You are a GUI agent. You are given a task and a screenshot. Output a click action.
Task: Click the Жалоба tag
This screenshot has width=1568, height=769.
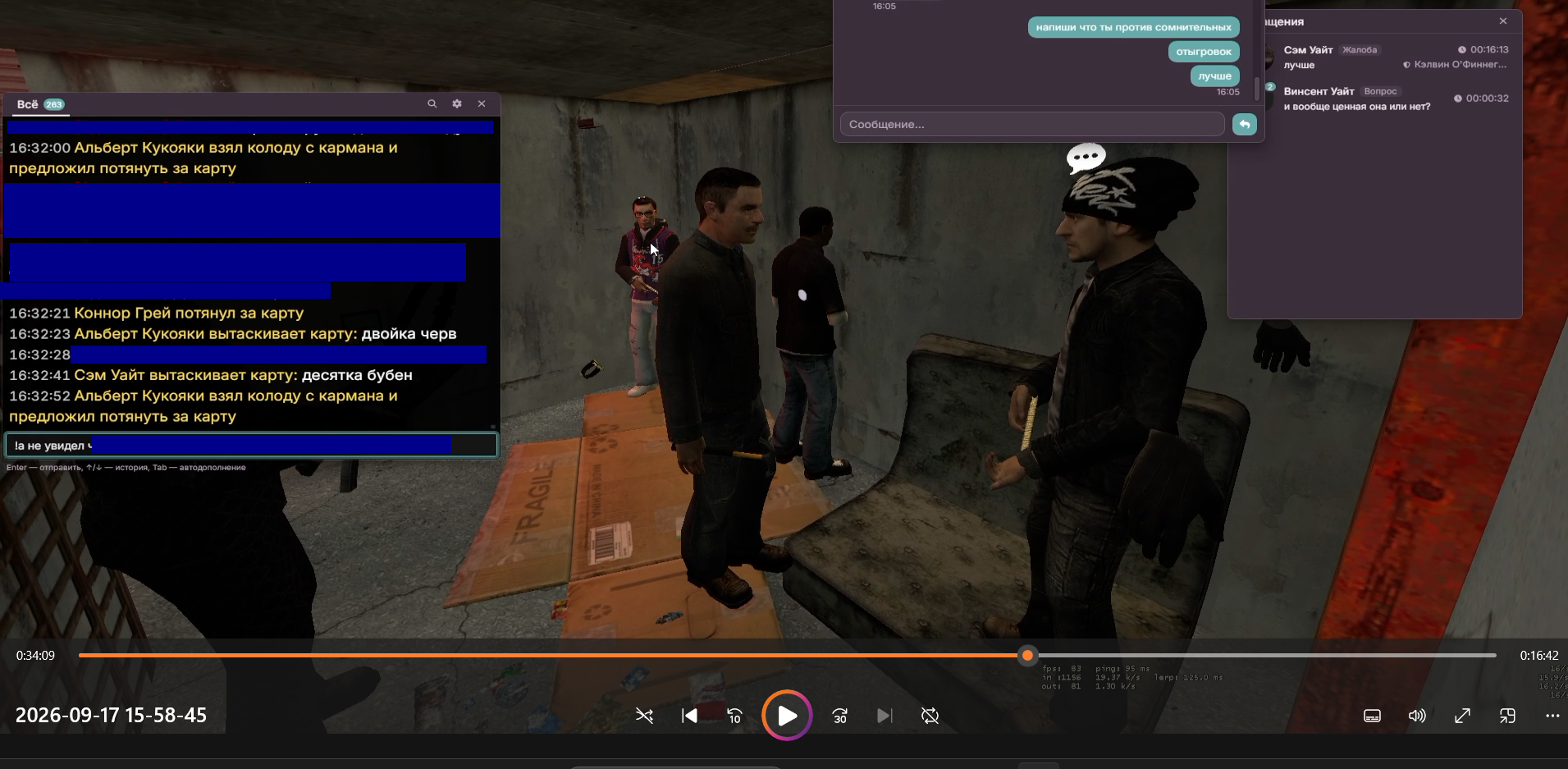click(x=1360, y=50)
